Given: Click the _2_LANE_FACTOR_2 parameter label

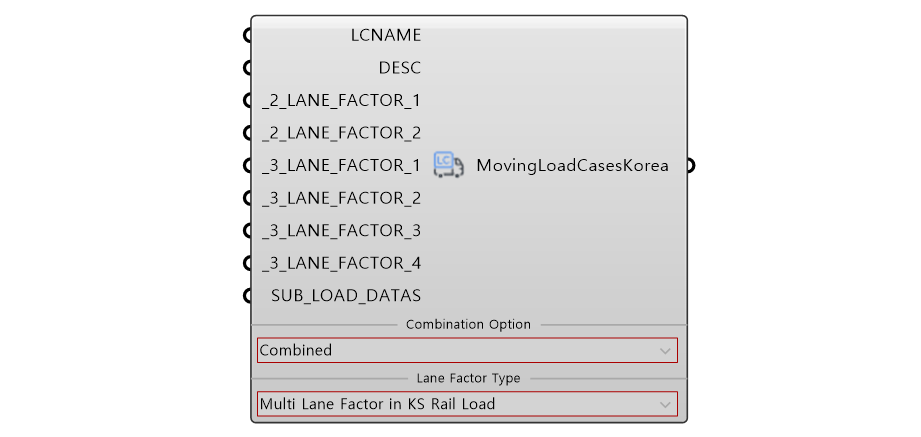Looking at the screenshot, I should coord(342,133).
